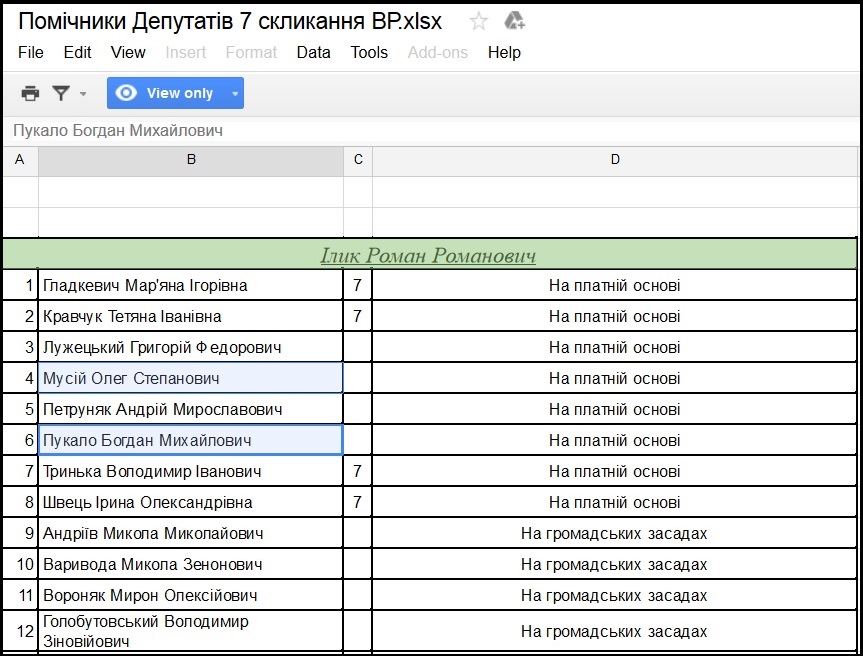Screen dimensions: 863x656
Task: Click the eye icon on View only
Action: 126,93
